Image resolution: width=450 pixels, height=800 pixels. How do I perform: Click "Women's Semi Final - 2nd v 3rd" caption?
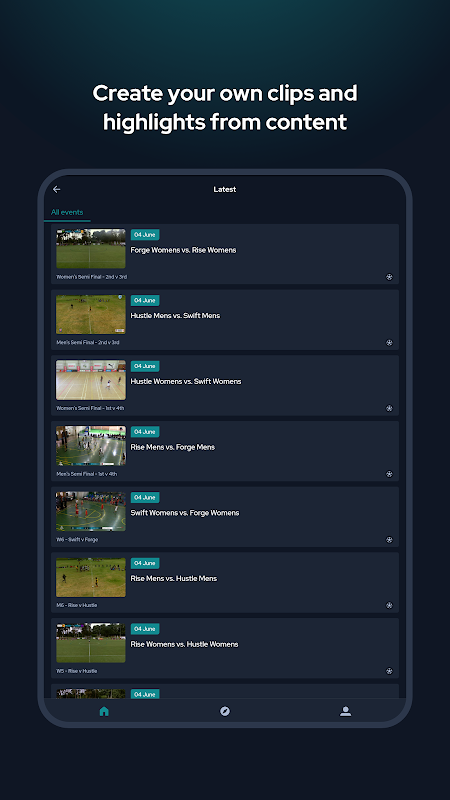point(91,277)
